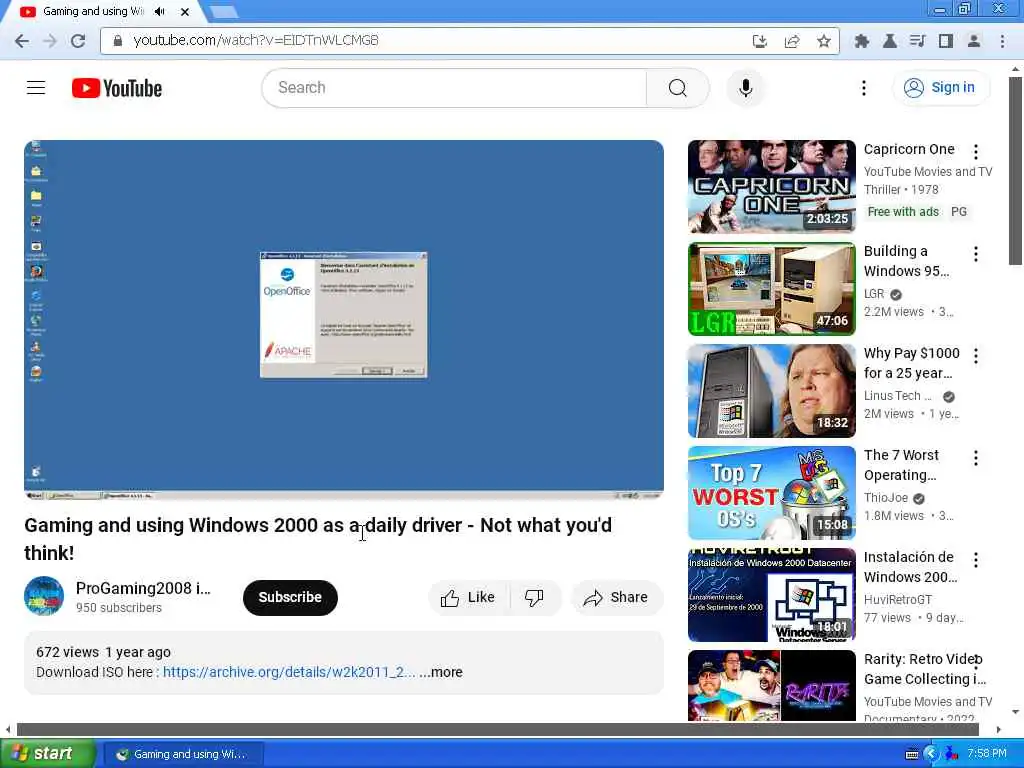The image size is (1024, 768).
Task: Click the Linus Tech channel name
Action: (x=897, y=396)
